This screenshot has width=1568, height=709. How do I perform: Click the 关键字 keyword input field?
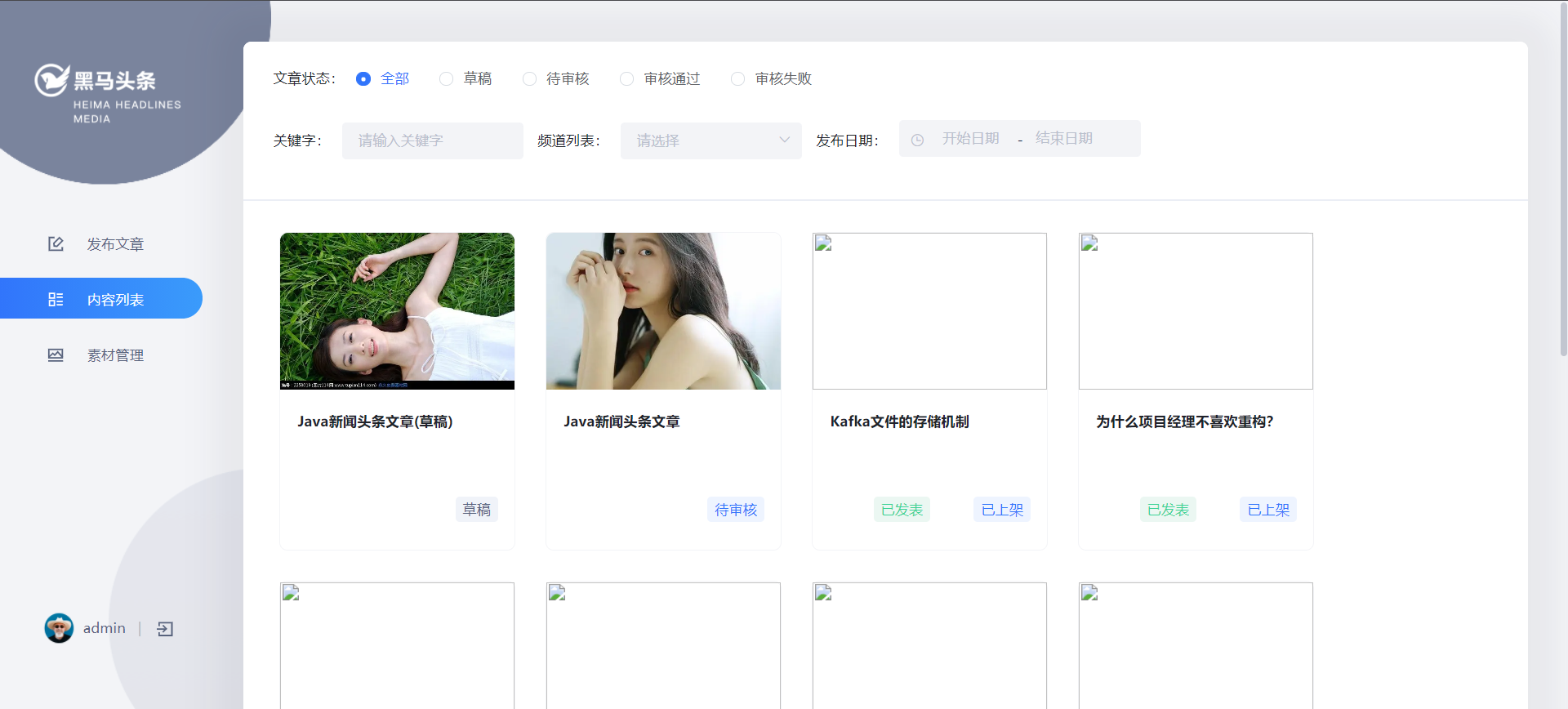point(433,140)
